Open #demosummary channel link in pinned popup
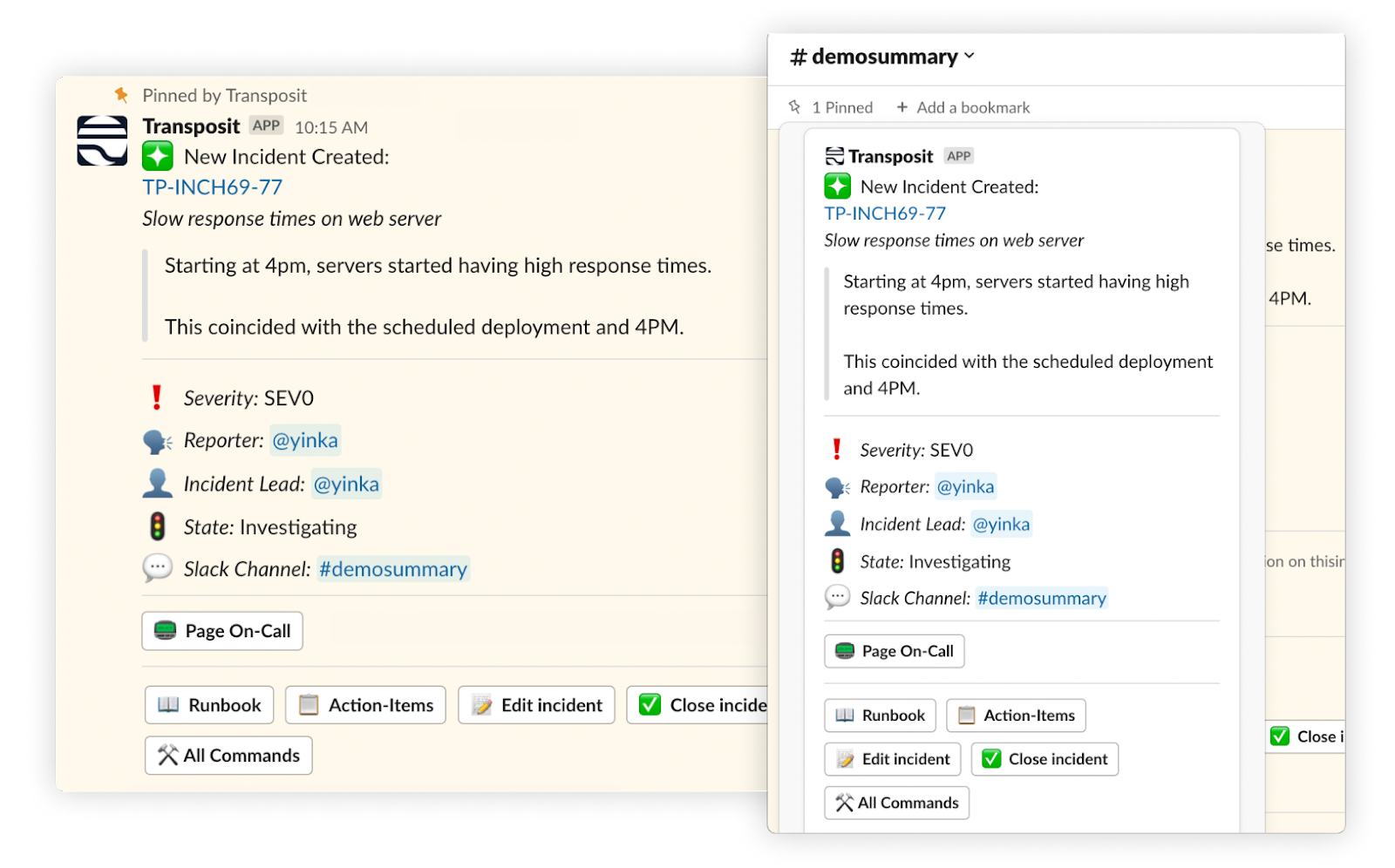The height and width of the screenshot is (868, 1395). point(1042,598)
